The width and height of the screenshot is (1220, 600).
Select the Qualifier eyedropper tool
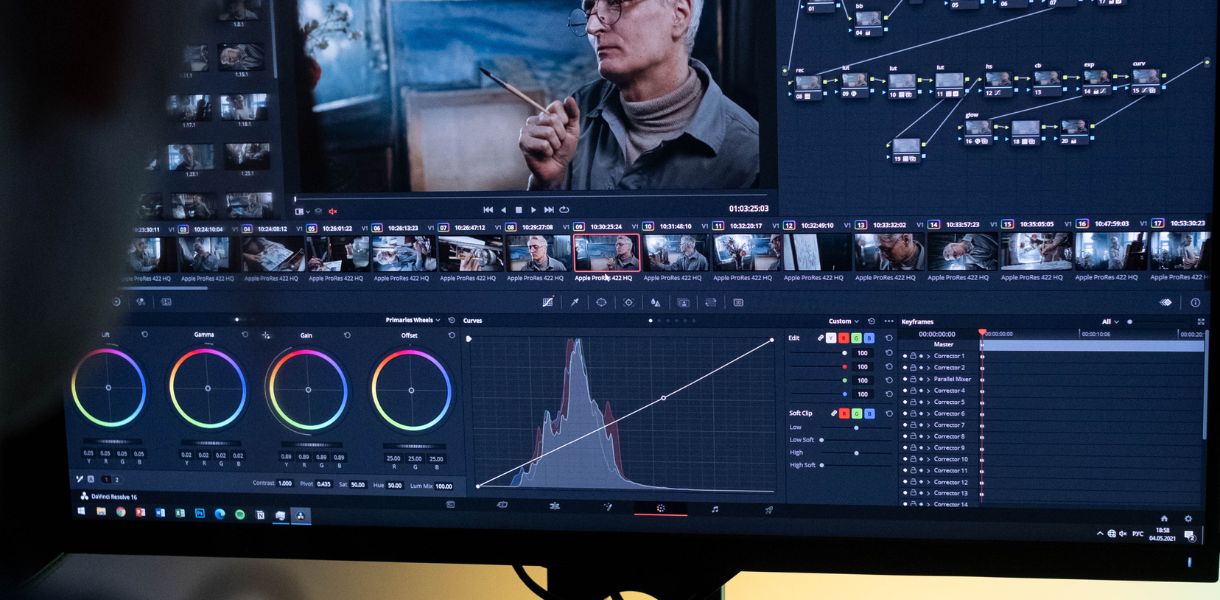pos(575,301)
